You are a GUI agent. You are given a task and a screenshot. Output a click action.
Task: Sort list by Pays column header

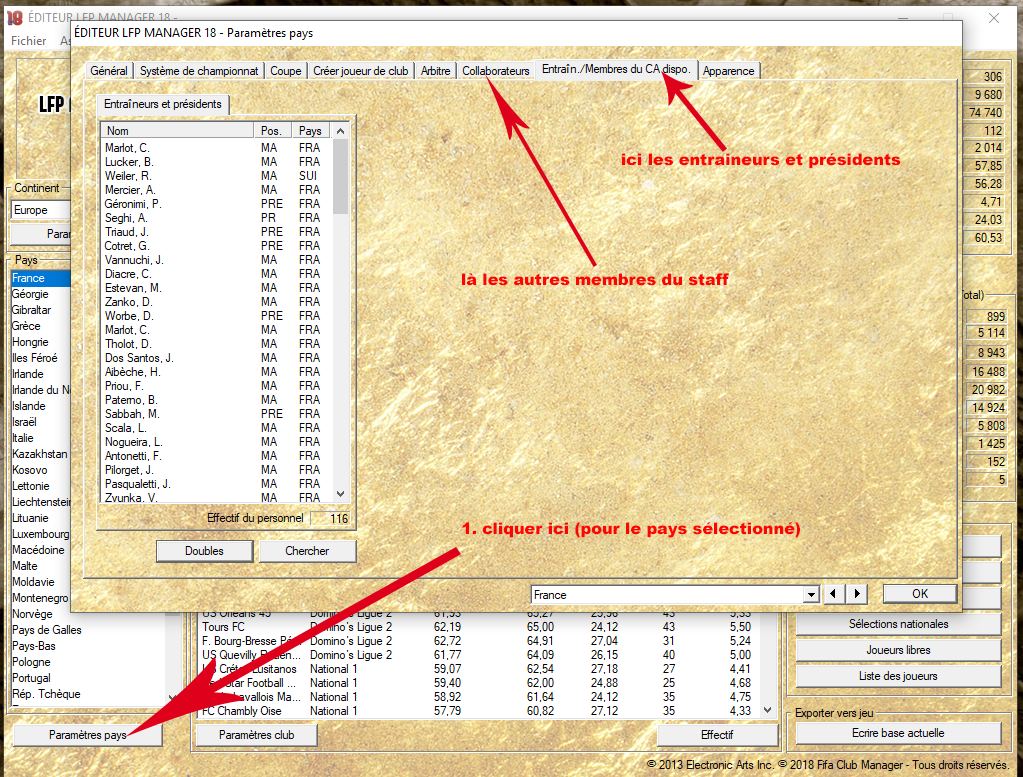pyautogui.click(x=311, y=130)
